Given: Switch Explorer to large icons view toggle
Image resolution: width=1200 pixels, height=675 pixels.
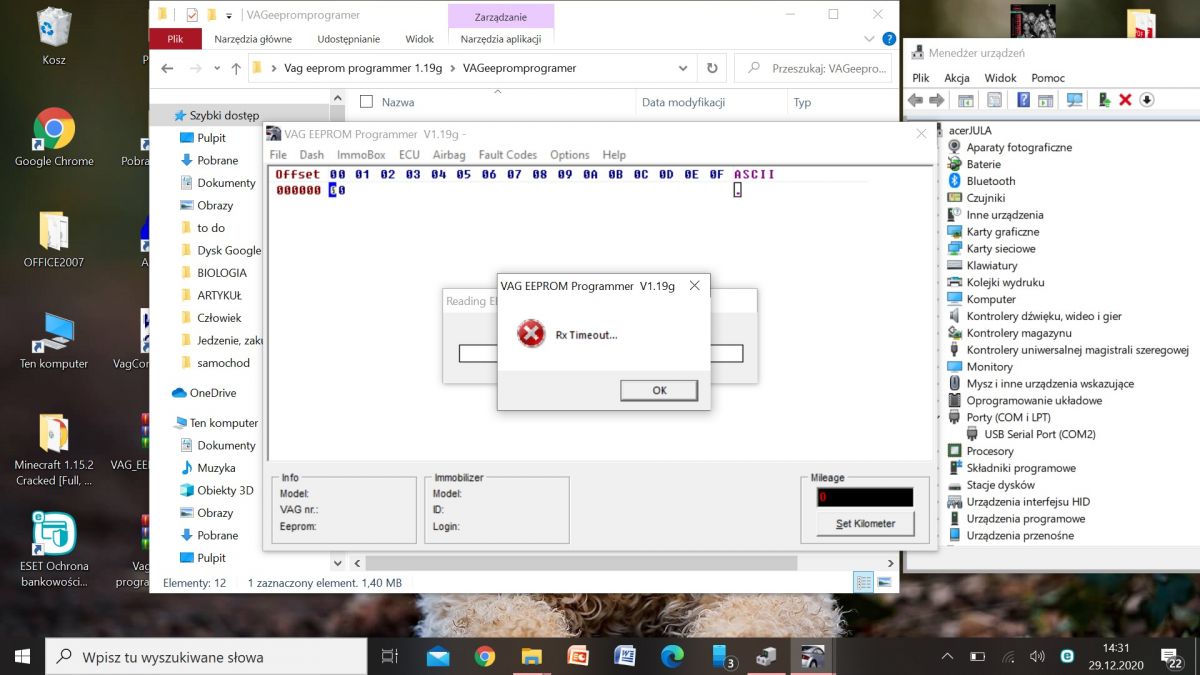Looking at the screenshot, I should pos(884,582).
